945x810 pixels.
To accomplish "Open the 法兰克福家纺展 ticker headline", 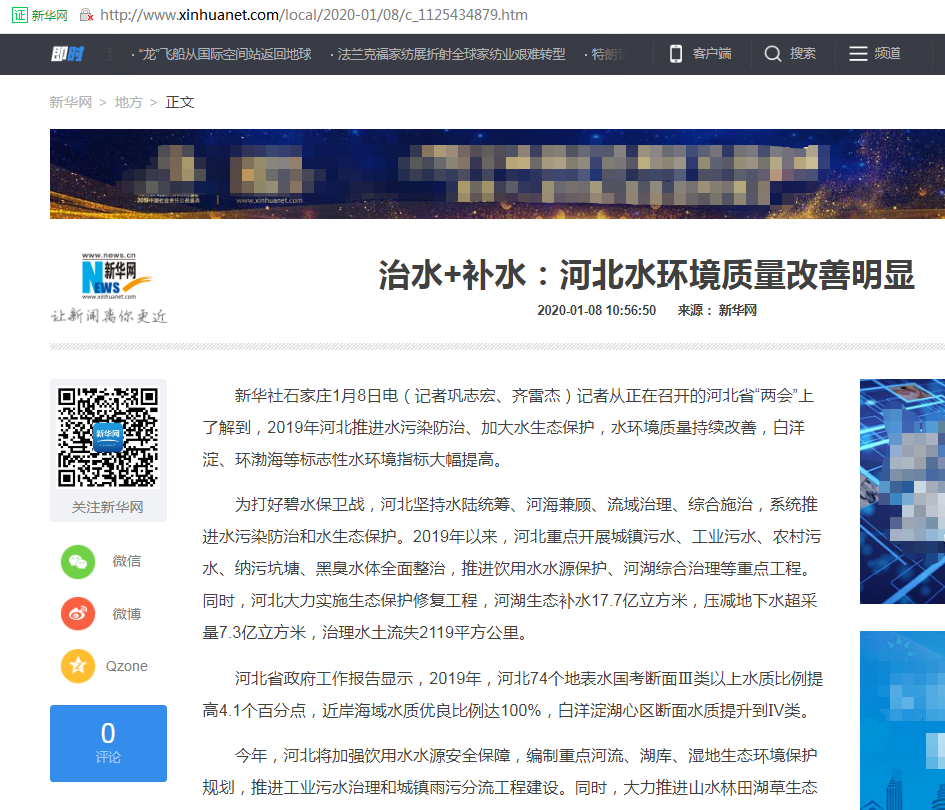I will tap(450, 54).
